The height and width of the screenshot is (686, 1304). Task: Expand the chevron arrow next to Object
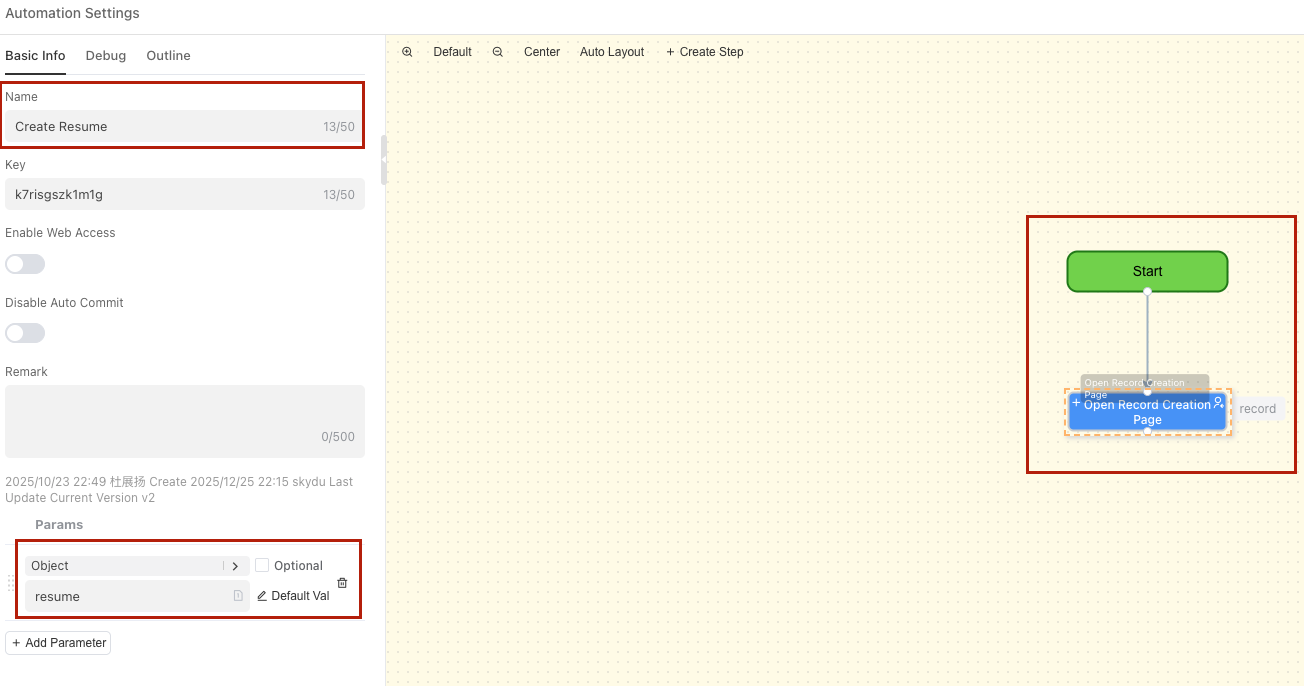(x=236, y=566)
